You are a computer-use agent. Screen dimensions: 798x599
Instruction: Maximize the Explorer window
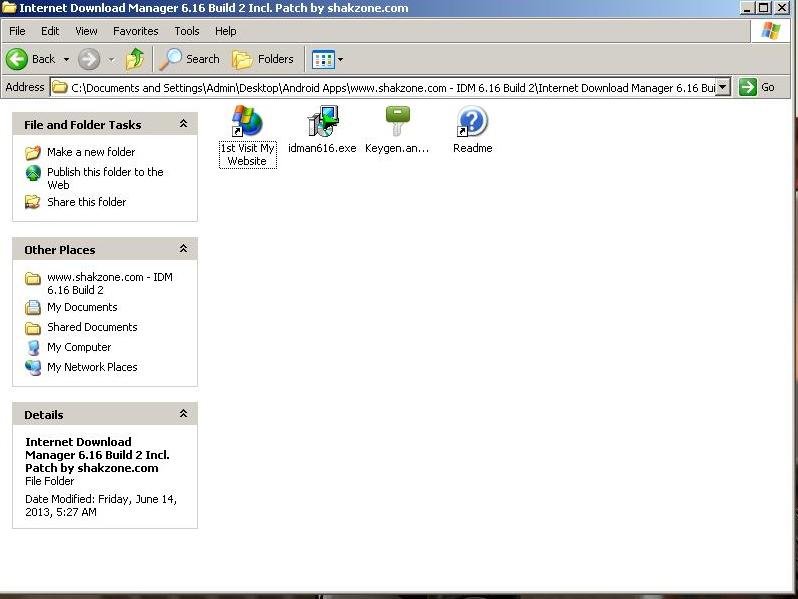(763, 8)
